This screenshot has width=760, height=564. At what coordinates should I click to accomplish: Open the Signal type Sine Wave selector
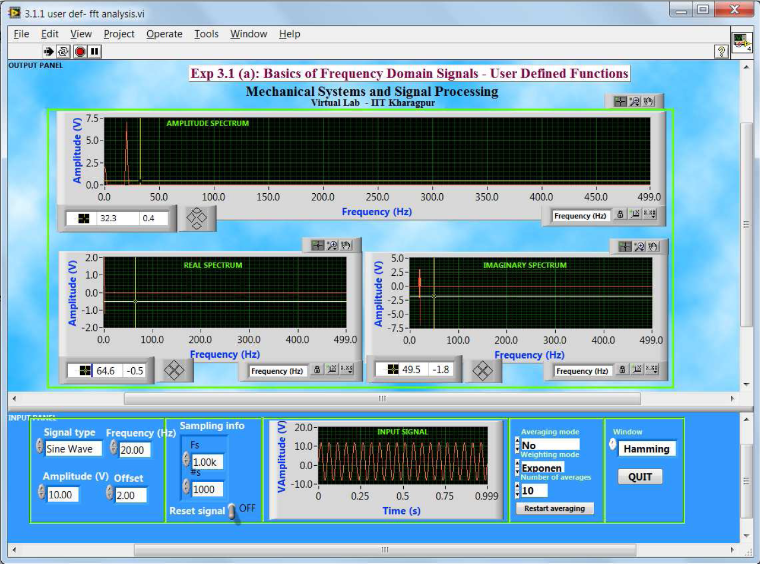(73, 449)
